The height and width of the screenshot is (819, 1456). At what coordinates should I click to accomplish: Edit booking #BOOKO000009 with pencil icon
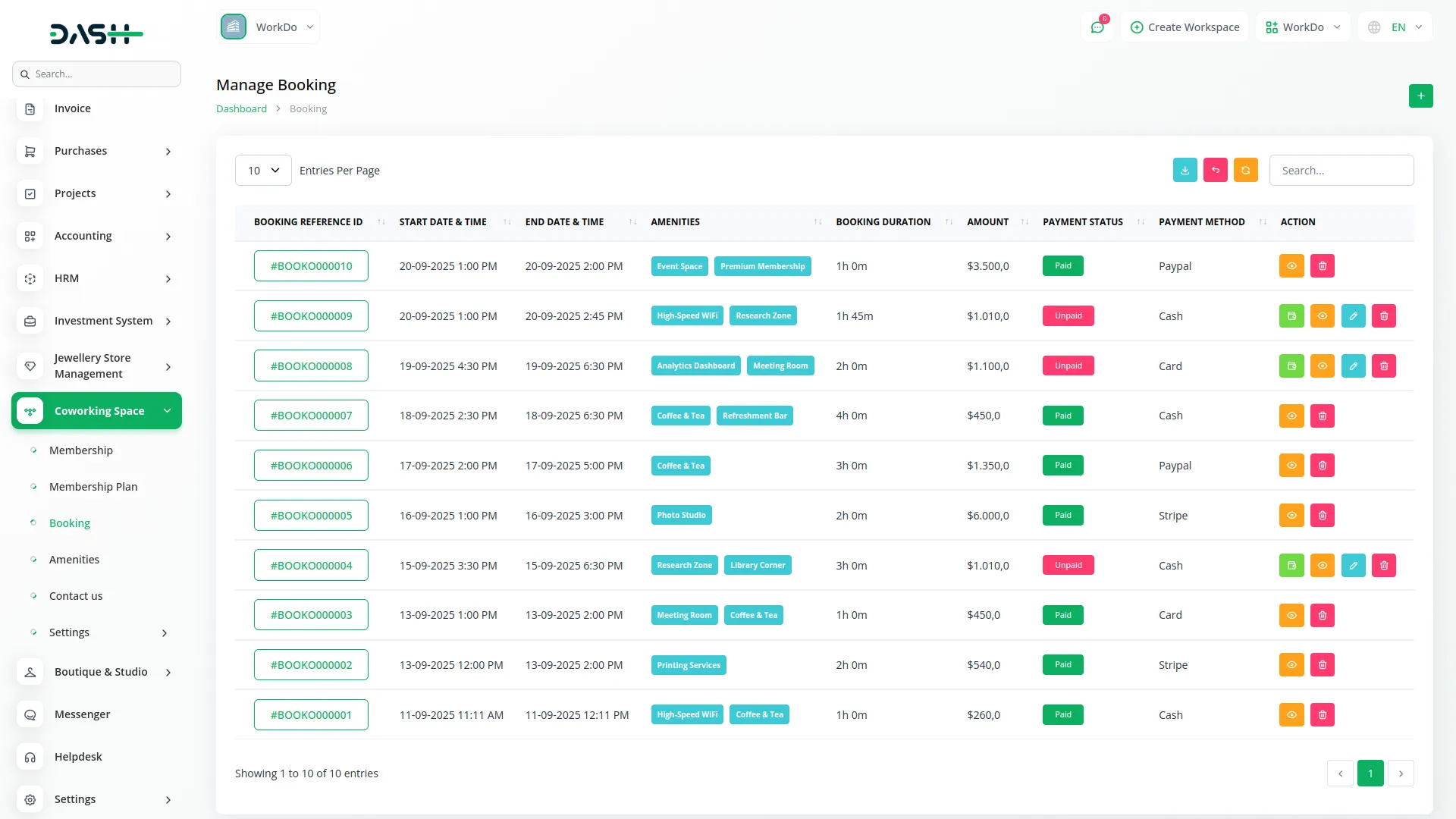[1353, 316]
